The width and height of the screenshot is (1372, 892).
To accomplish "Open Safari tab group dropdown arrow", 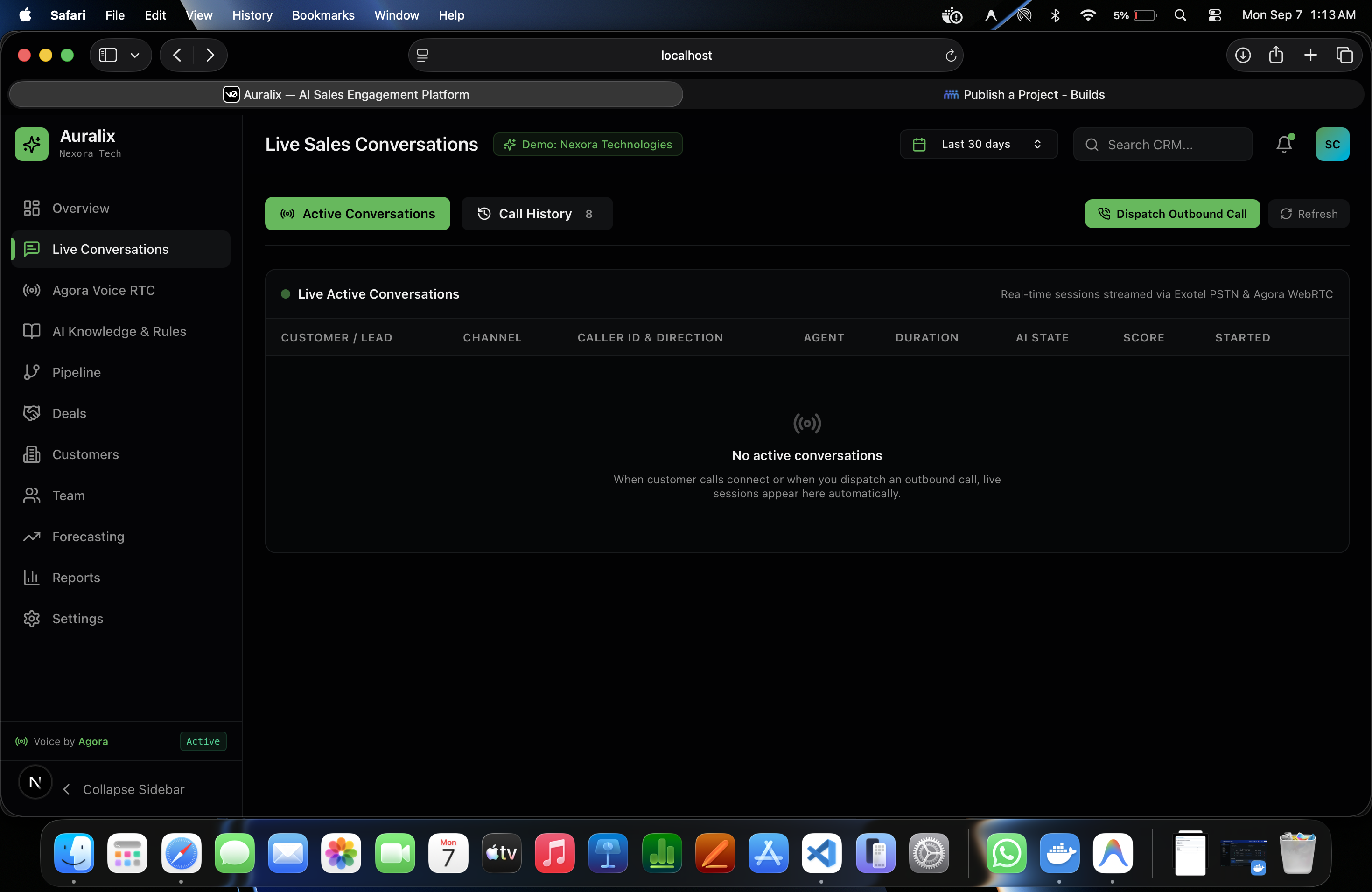I will (135, 55).
